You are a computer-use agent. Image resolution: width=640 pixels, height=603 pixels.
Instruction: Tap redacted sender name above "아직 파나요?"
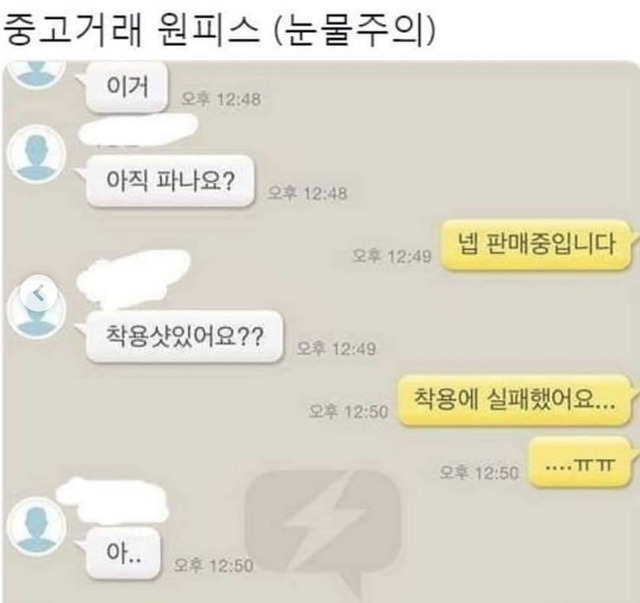click(x=137, y=128)
